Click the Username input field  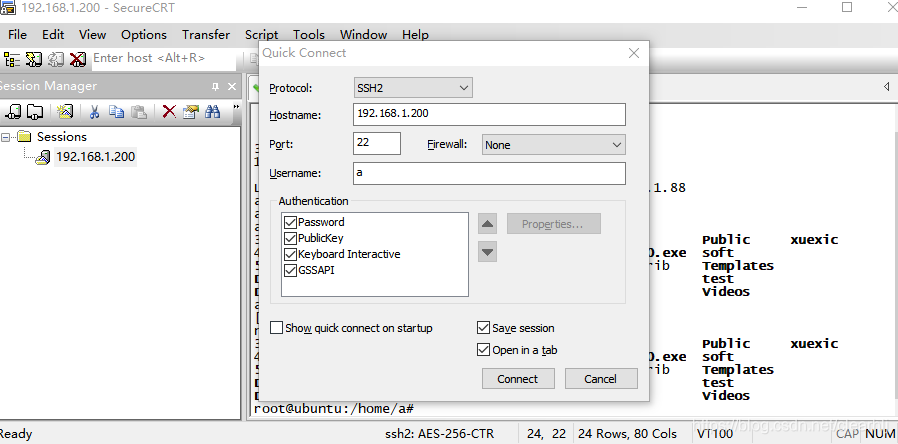[489, 173]
